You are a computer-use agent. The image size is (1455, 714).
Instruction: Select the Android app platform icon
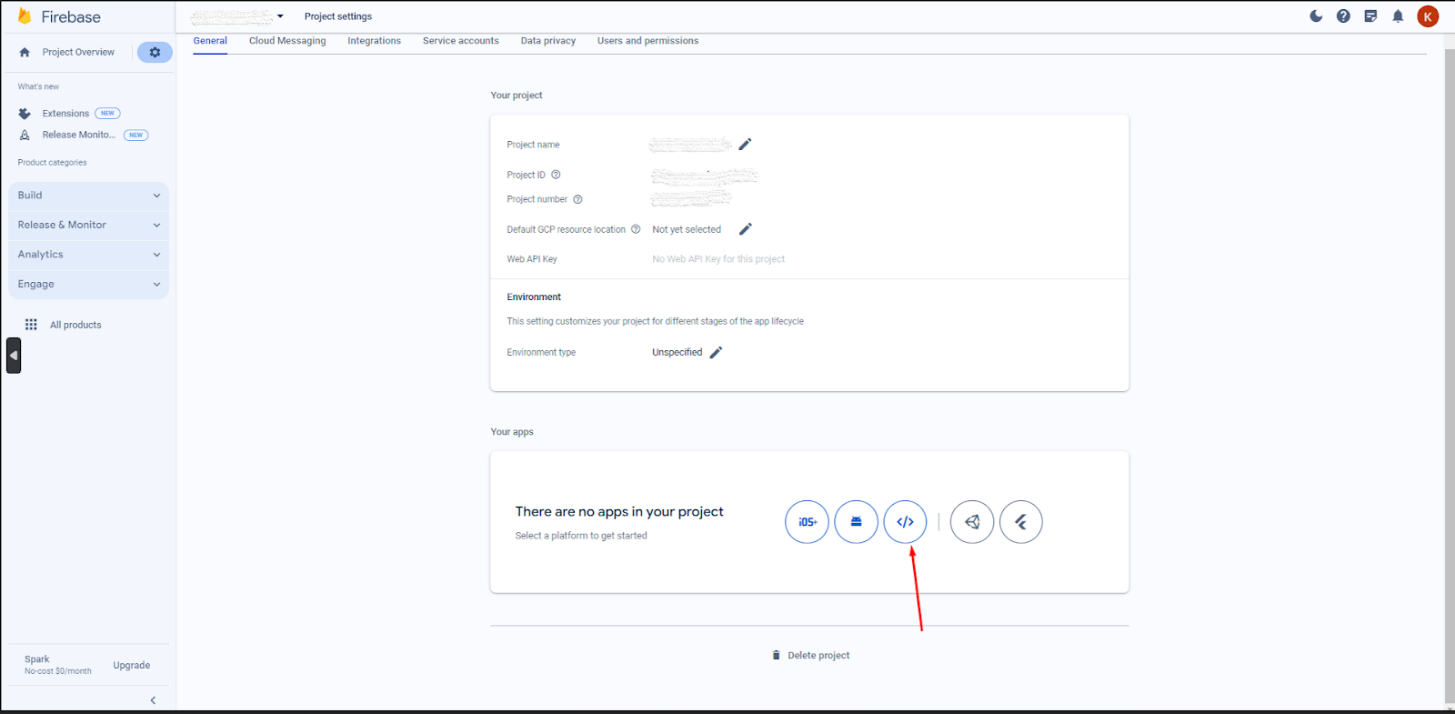pos(856,522)
